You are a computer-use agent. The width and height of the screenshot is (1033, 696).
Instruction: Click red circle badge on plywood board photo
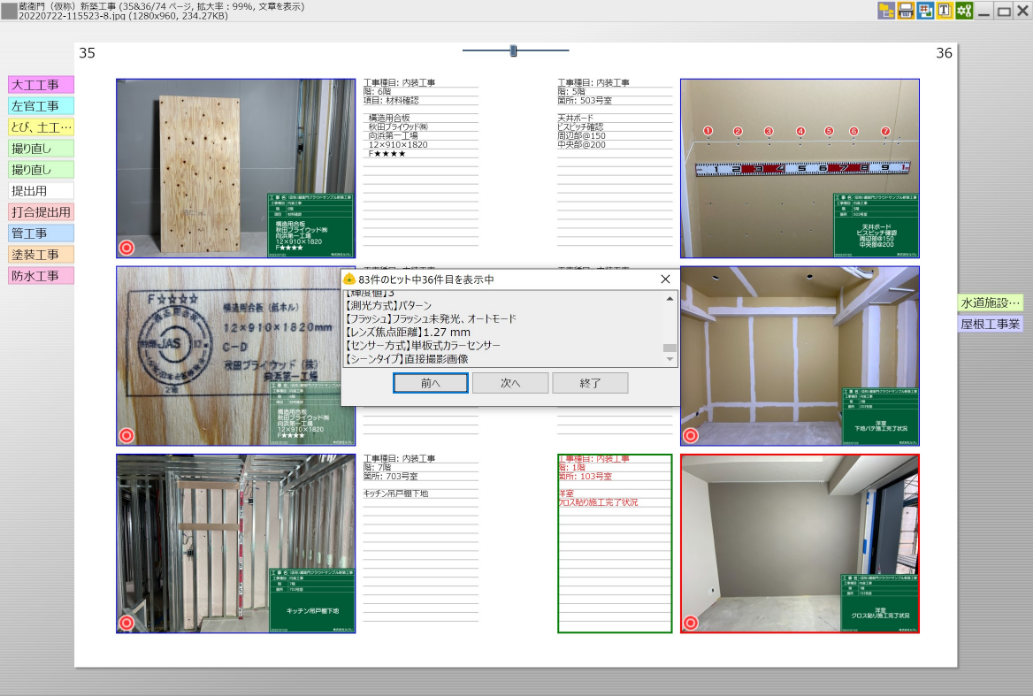pyautogui.click(x=126, y=248)
